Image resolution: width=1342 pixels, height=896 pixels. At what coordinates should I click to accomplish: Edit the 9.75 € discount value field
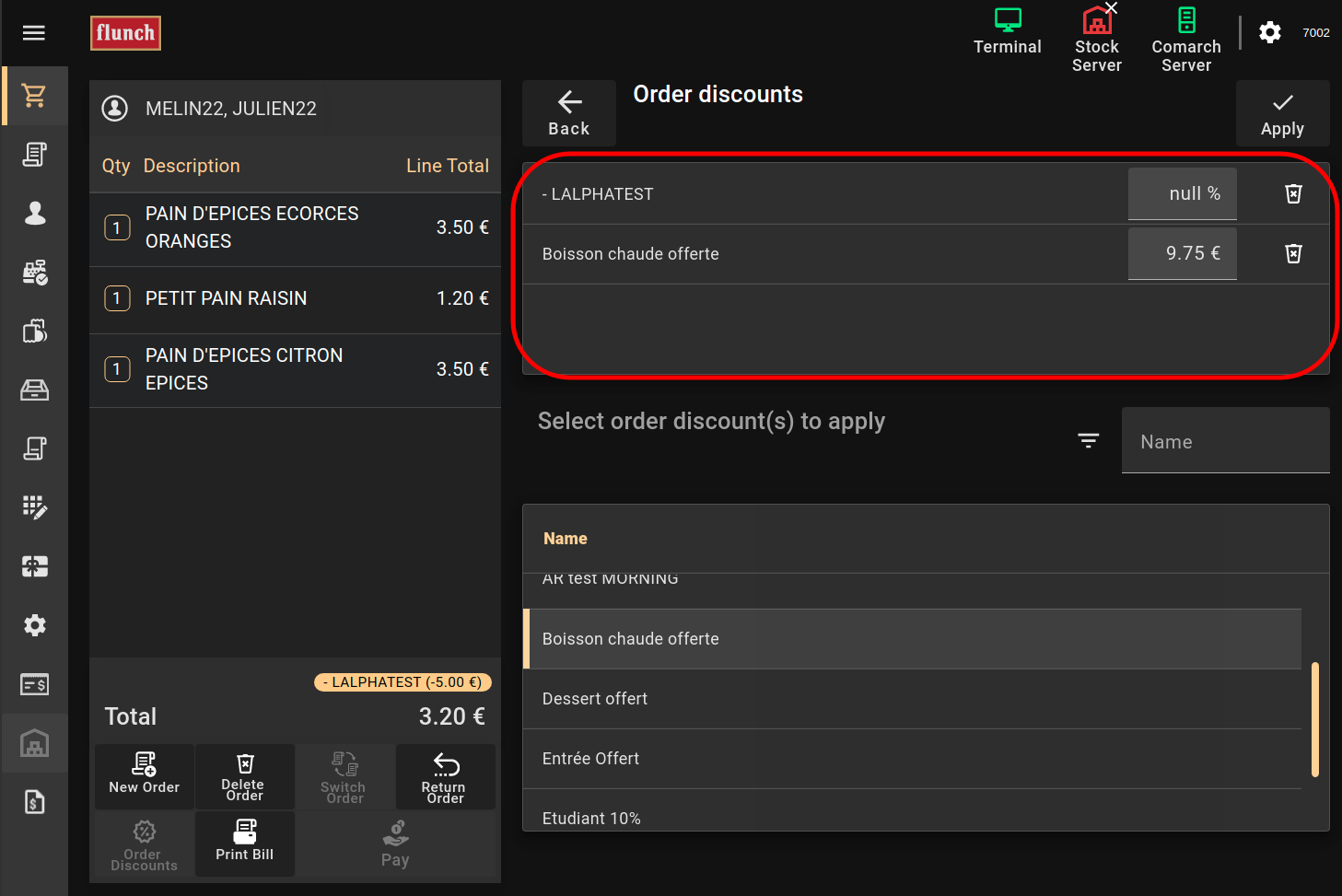click(x=1182, y=253)
